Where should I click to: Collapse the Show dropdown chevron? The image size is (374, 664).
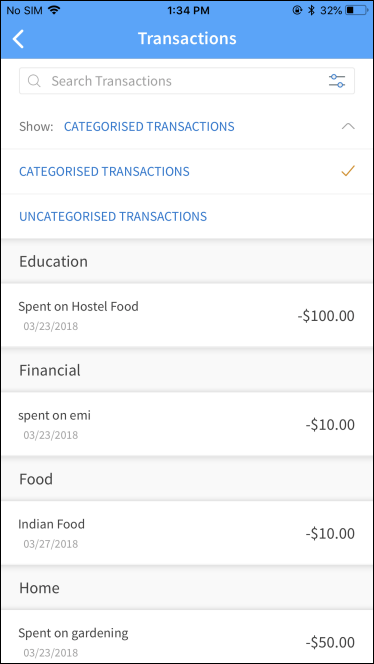pyautogui.click(x=348, y=126)
